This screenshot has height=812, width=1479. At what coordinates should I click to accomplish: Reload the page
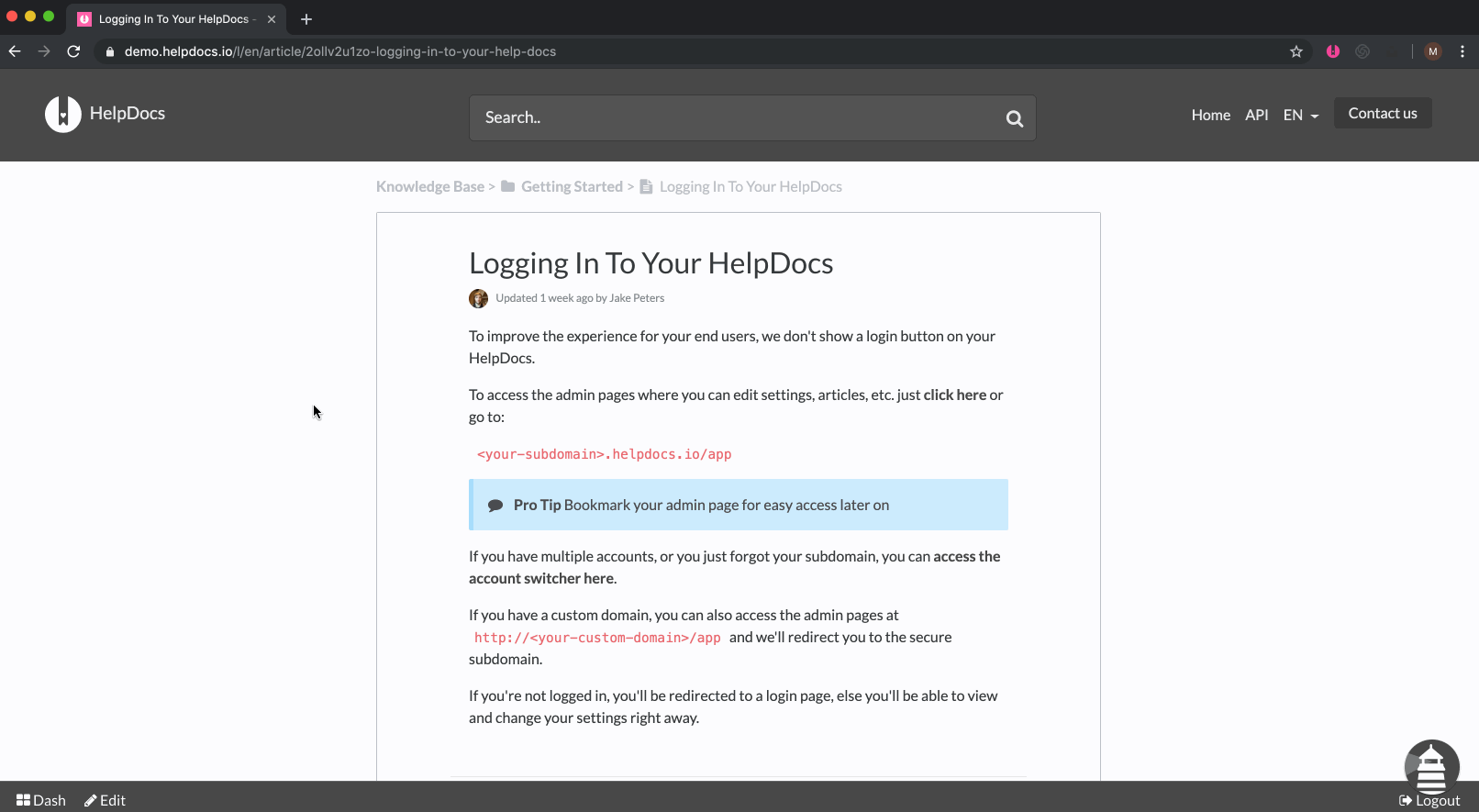pyautogui.click(x=73, y=51)
